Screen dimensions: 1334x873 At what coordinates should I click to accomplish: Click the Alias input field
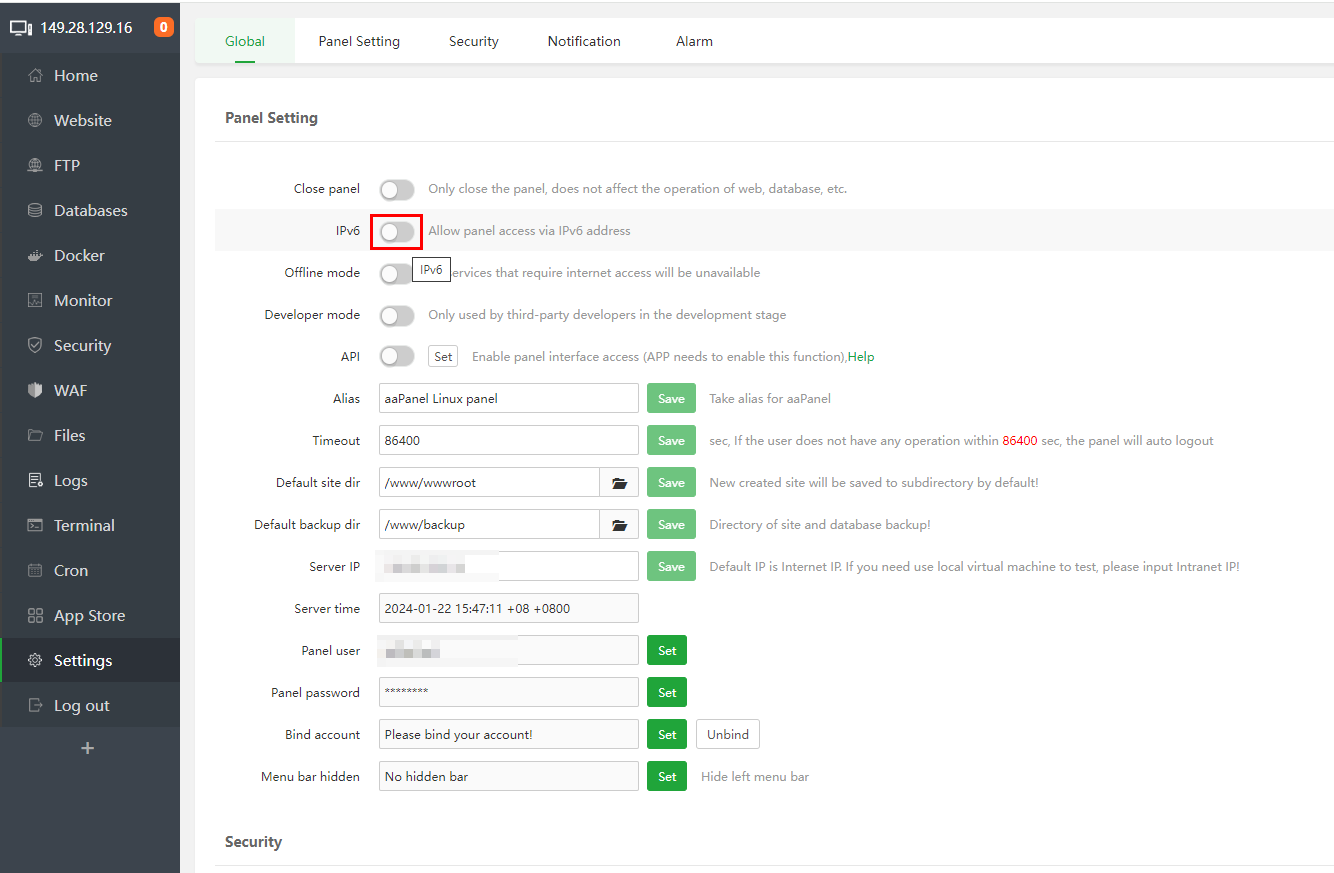click(509, 399)
